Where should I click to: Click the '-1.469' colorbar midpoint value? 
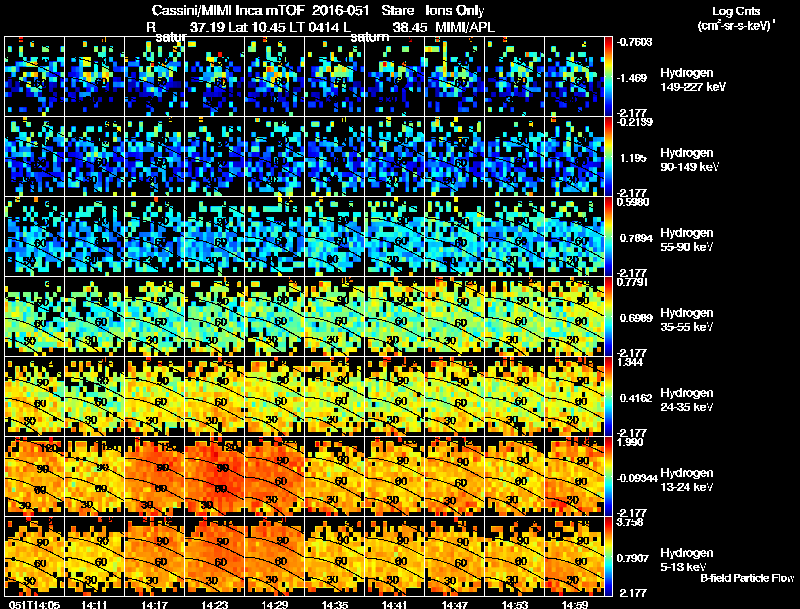click(x=632, y=78)
